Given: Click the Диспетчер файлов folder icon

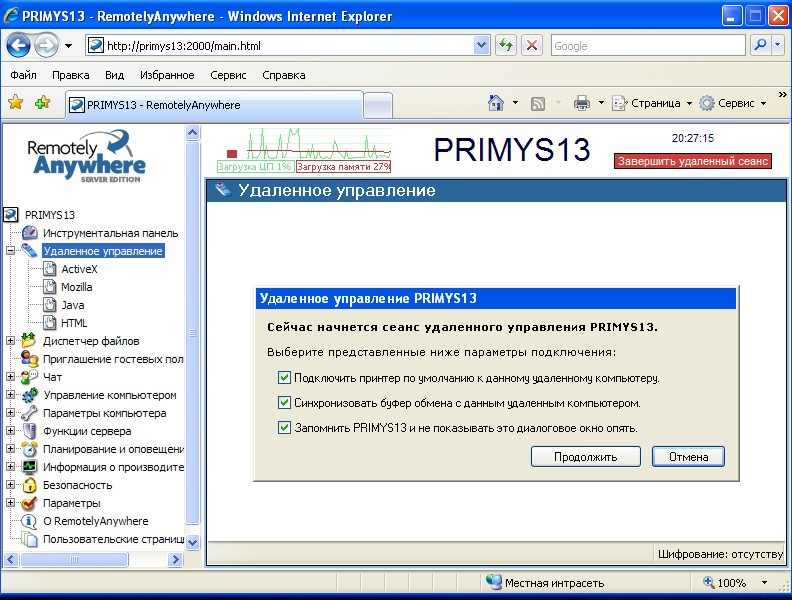Looking at the screenshot, I should click(x=29, y=340).
